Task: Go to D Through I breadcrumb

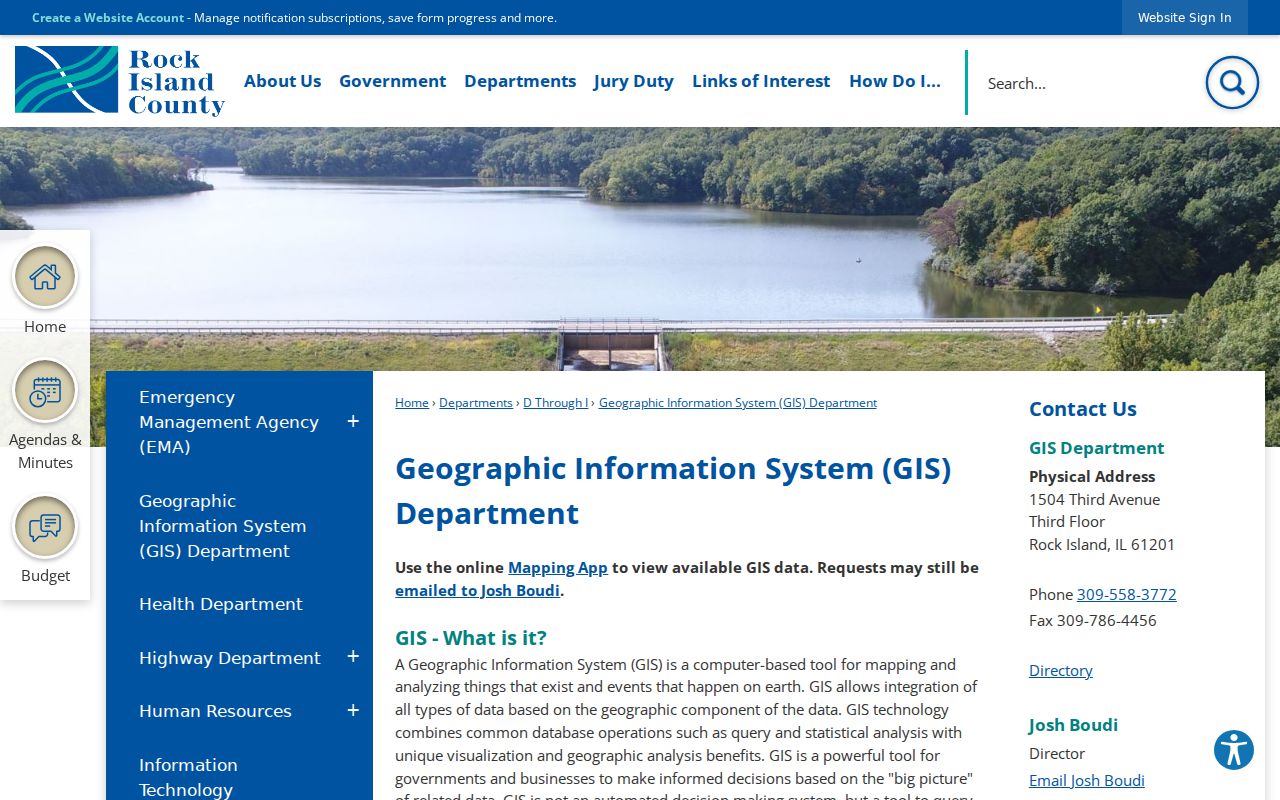Action: coord(555,403)
